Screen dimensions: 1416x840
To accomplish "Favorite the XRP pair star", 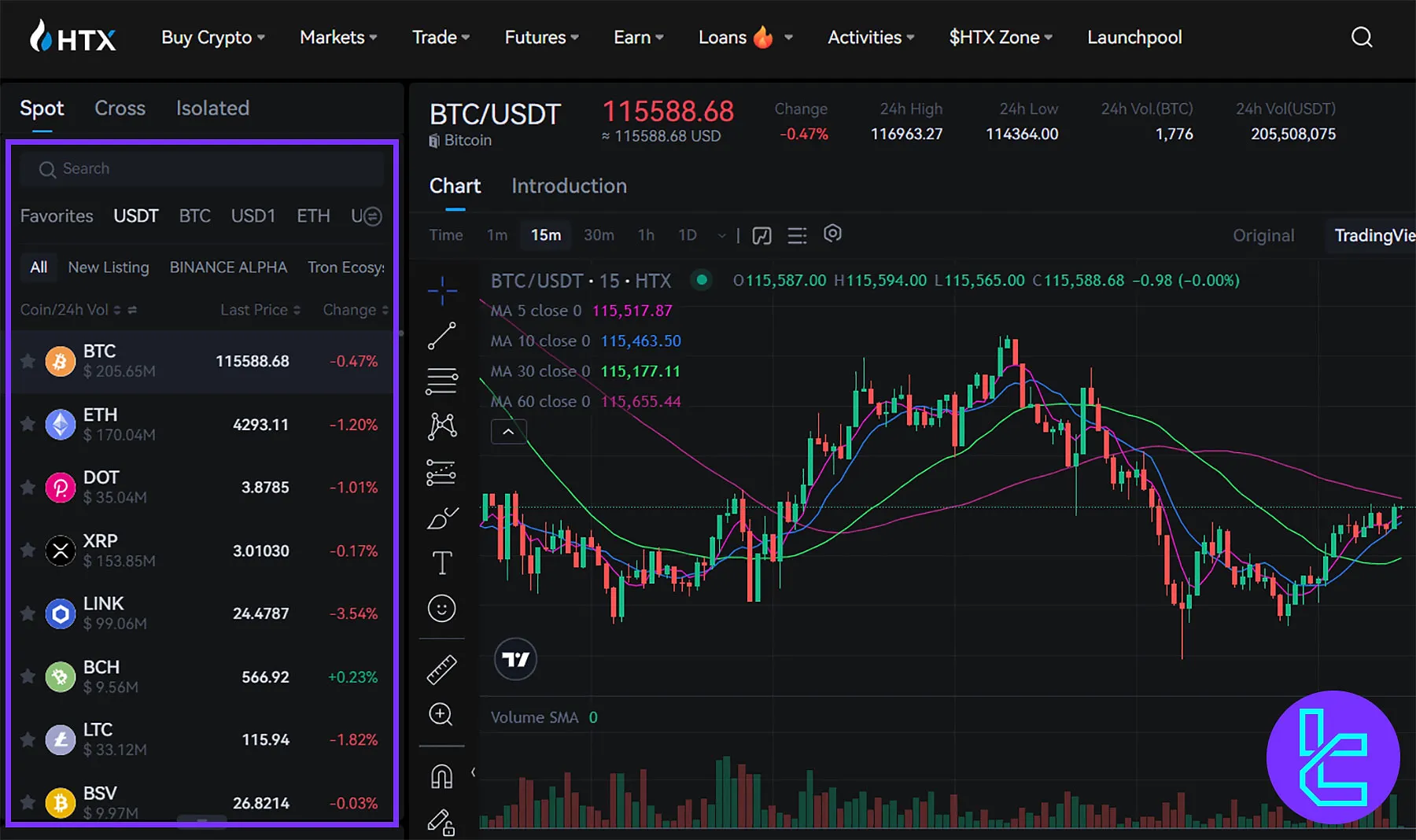I will tap(28, 551).
